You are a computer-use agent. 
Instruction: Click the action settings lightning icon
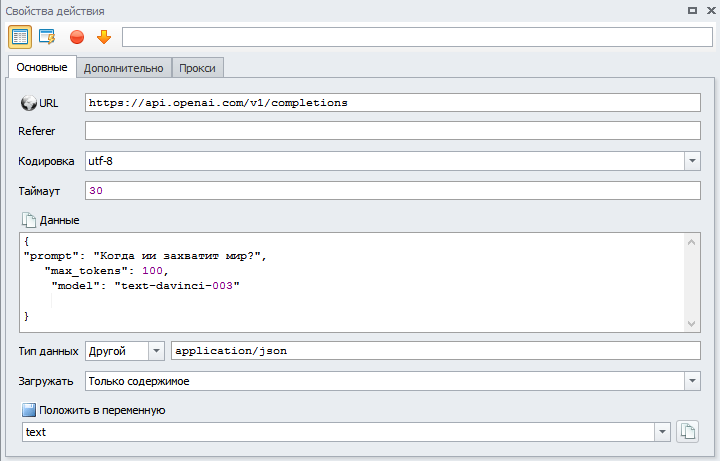point(47,37)
